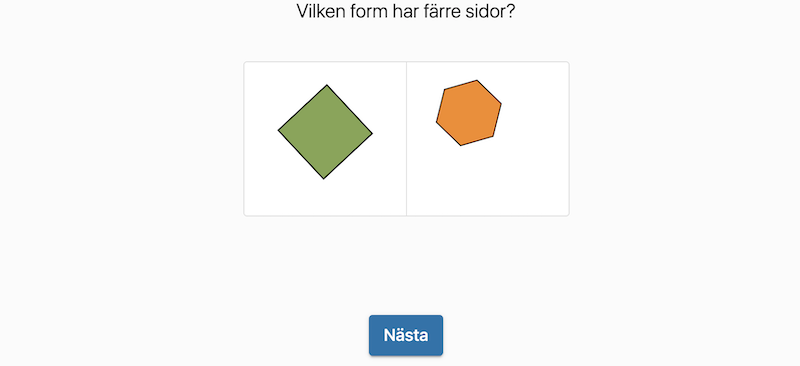The height and width of the screenshot is (366, 800).
Task: Choose the right answer card
Action: (488, 139)
